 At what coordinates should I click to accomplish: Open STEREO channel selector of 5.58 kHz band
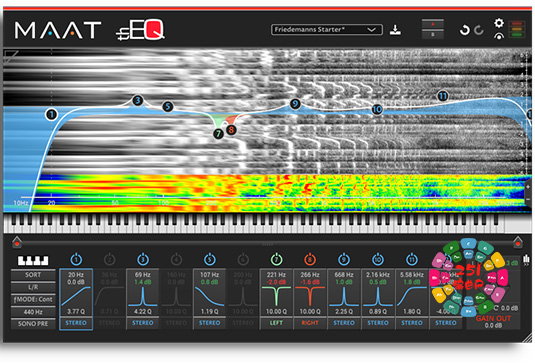[412, 323]
